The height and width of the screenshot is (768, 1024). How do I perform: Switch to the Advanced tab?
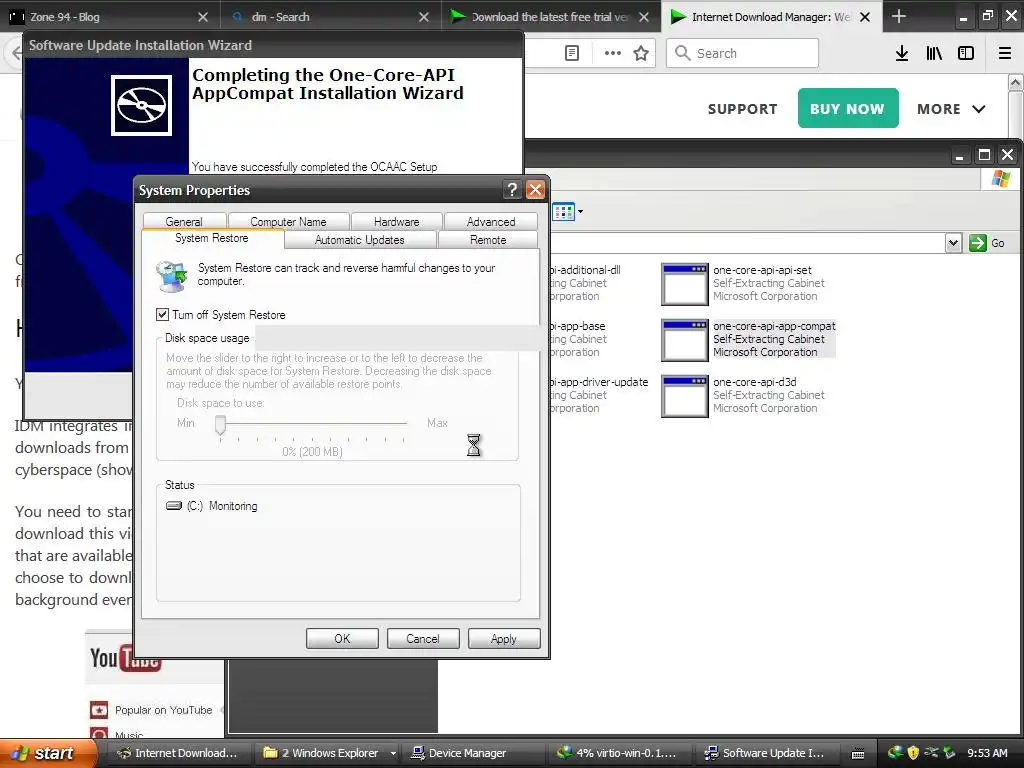point(490,221)
